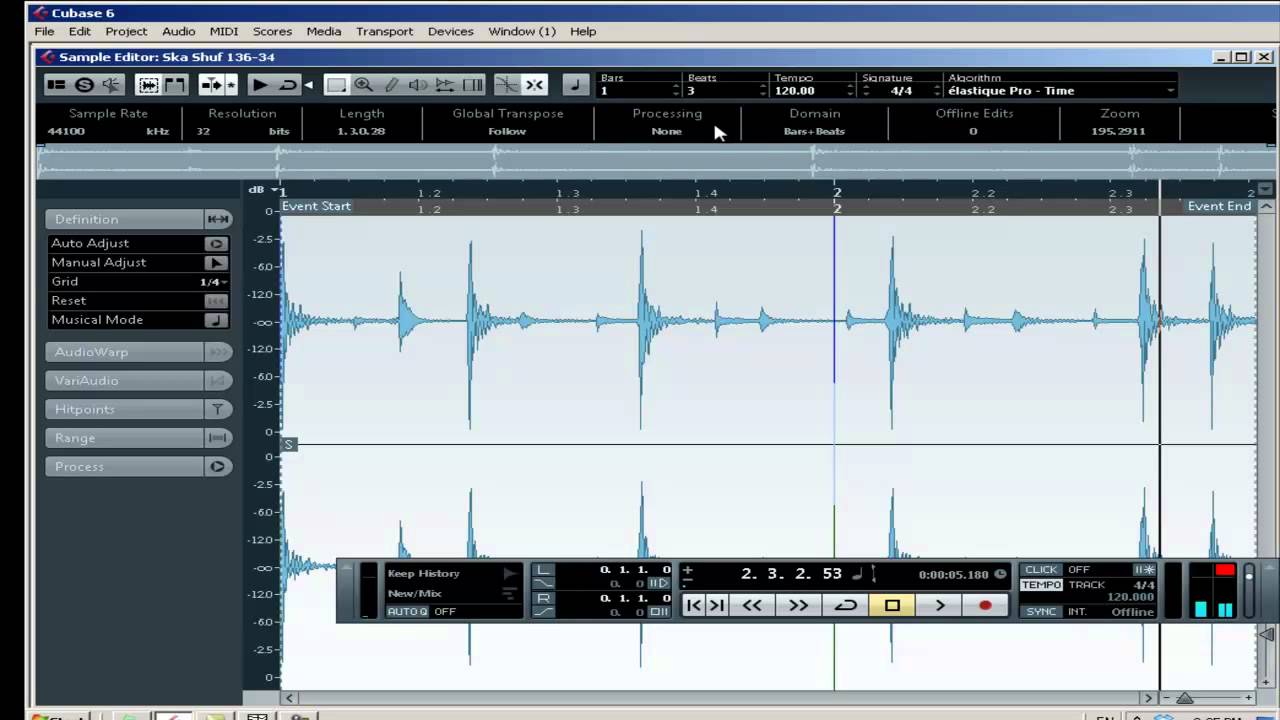
Task: Click the transport Record button
Action: click(x=985, y=605)
